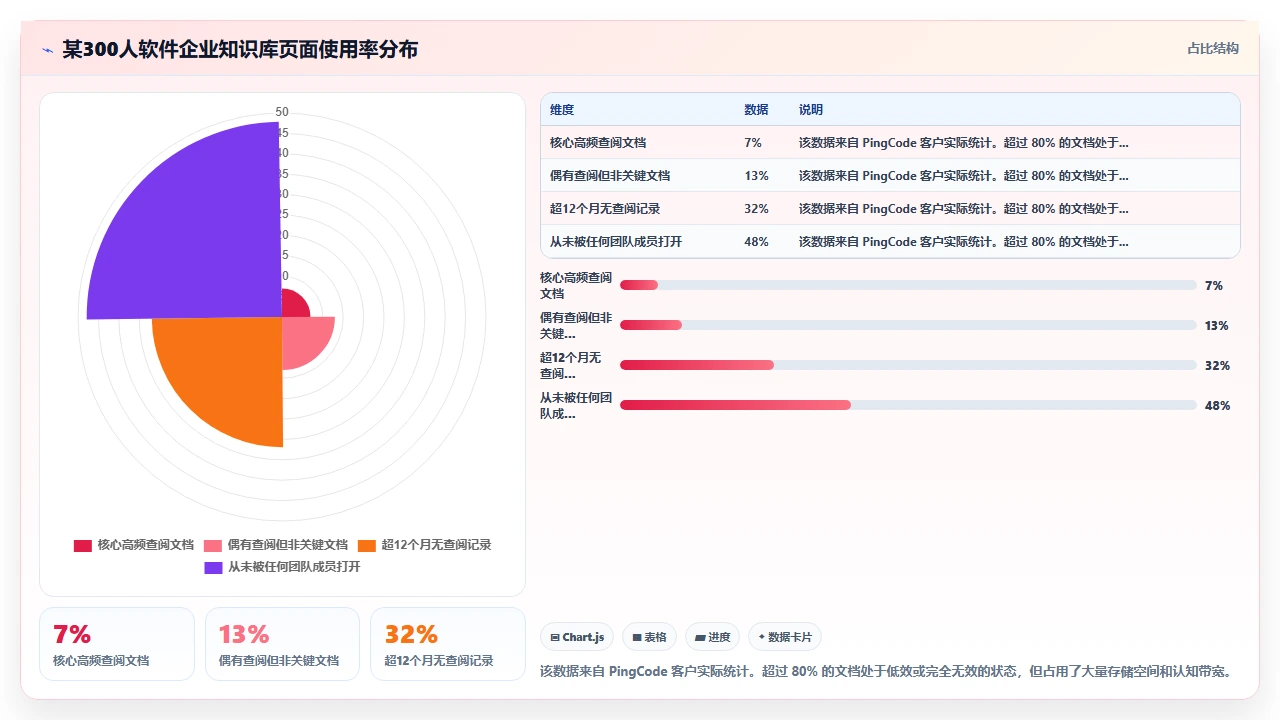Open the 13% 偶有查阅但非关键文档 data card
This screenshot has height=720, width=1280.
[x=282, y=644]
